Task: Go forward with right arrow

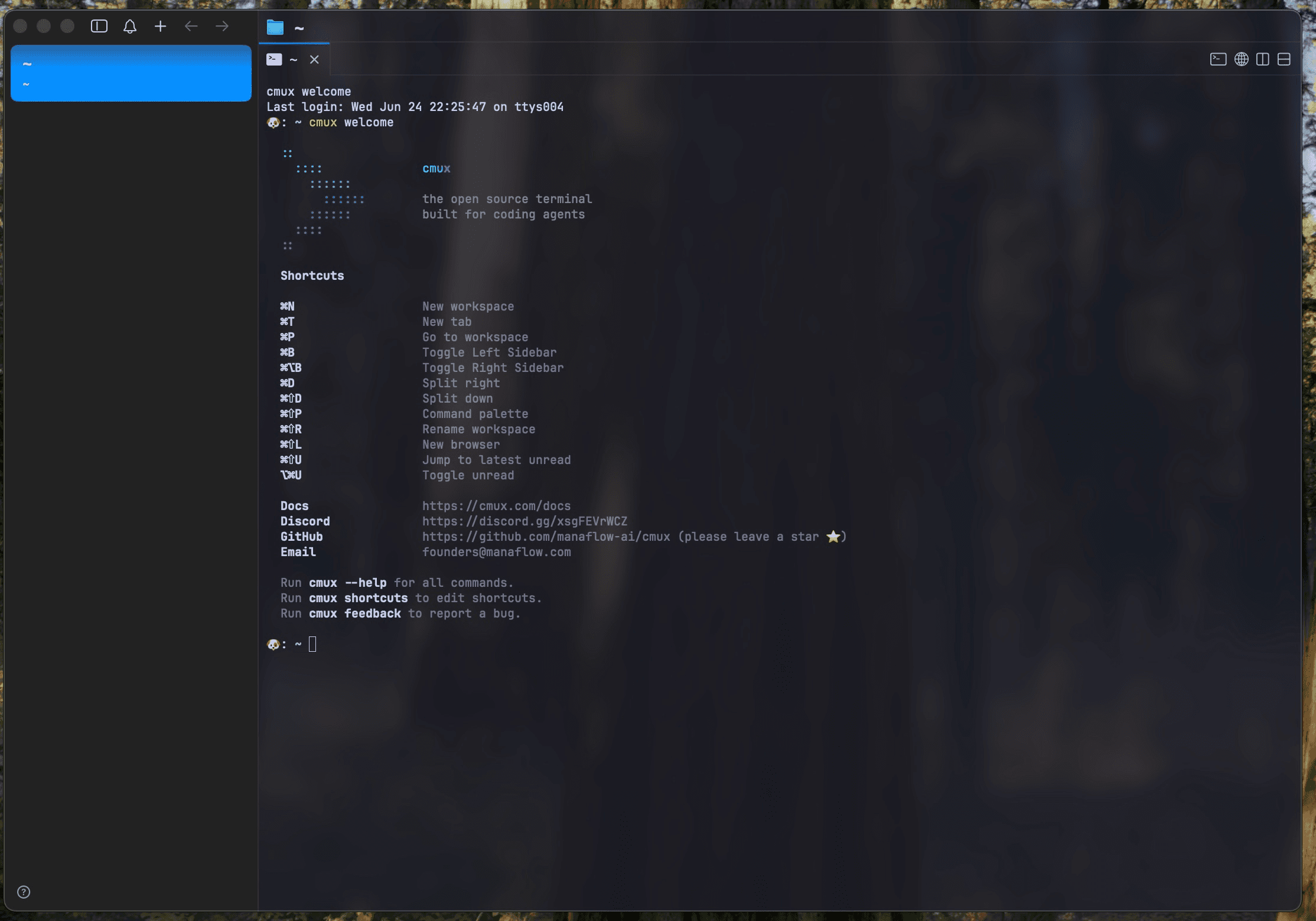Action: 222,27
